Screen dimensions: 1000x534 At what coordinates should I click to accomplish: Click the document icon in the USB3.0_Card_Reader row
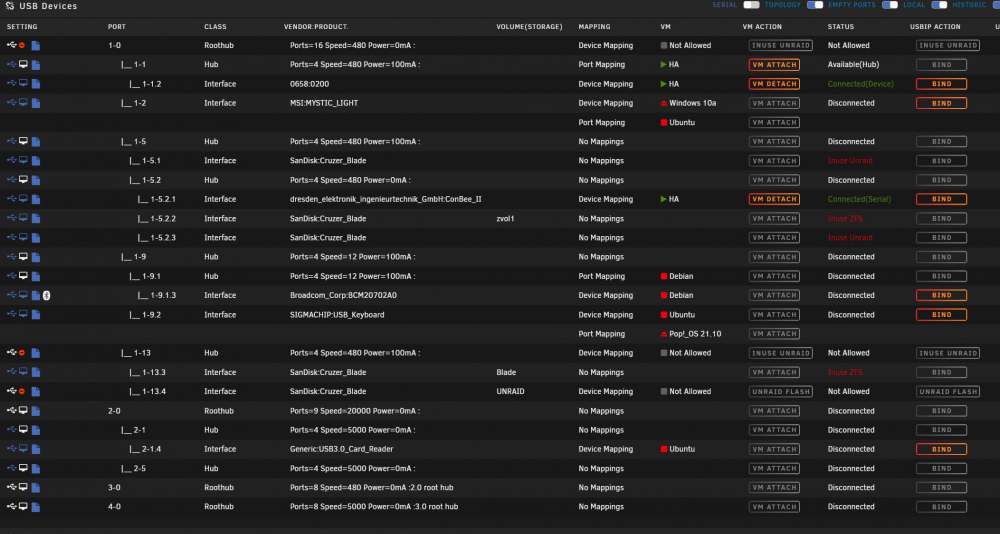[x=36, y=449]
